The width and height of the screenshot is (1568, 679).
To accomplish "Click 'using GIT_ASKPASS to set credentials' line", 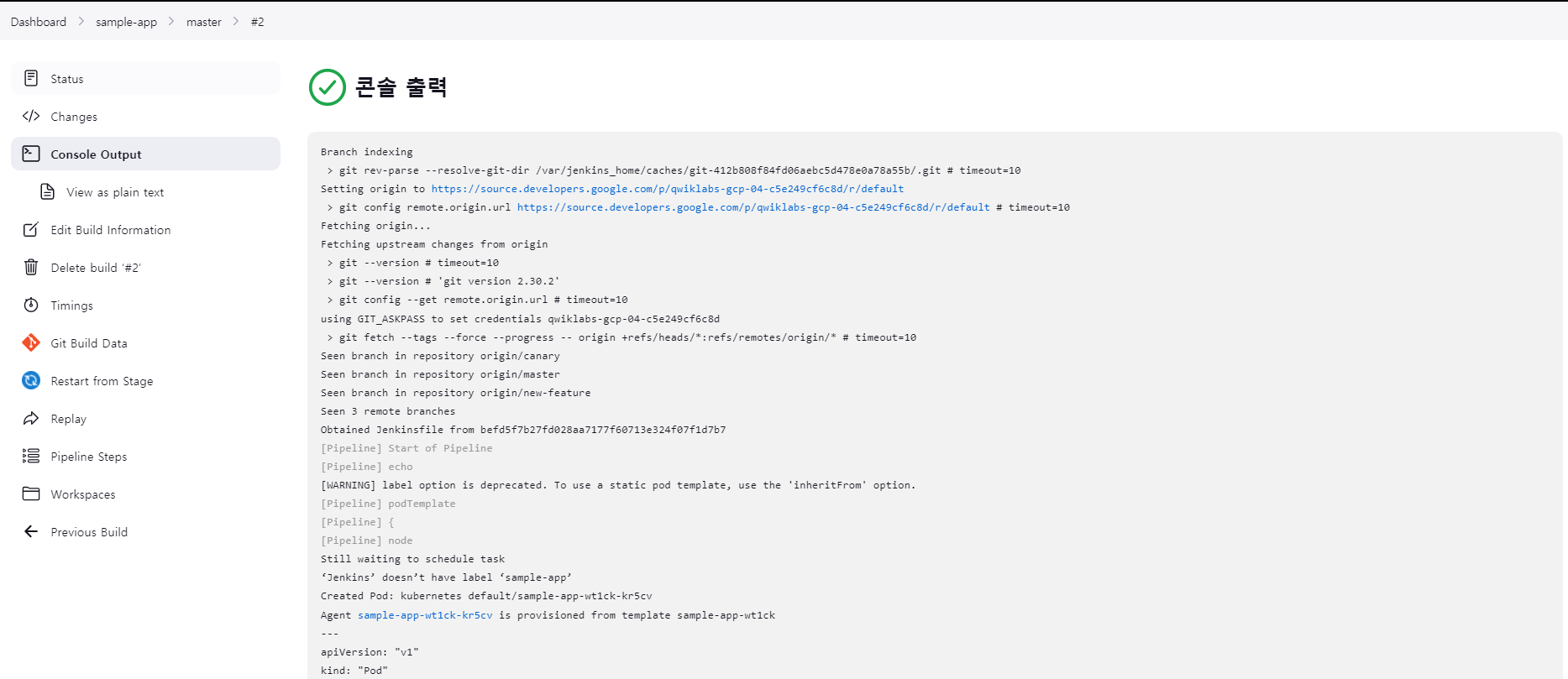I will pyautogui.click(x=520, y=319).
